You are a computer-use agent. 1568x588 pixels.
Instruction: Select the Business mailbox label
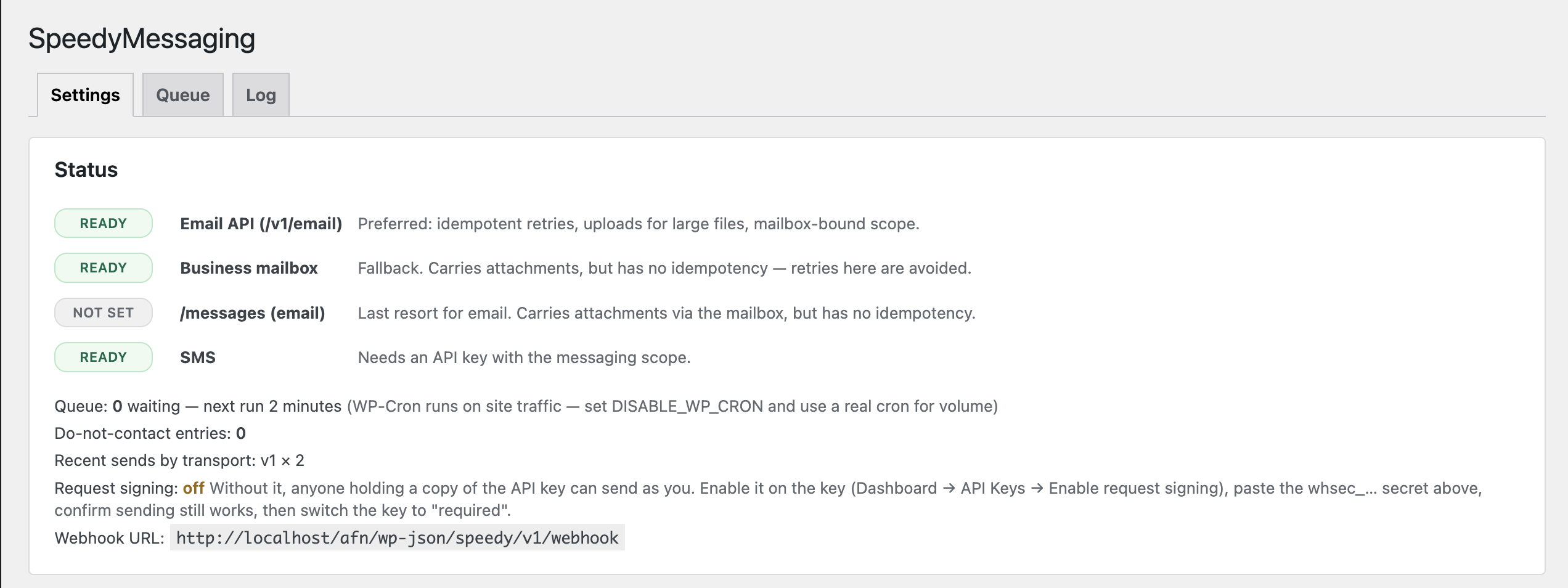248,268
